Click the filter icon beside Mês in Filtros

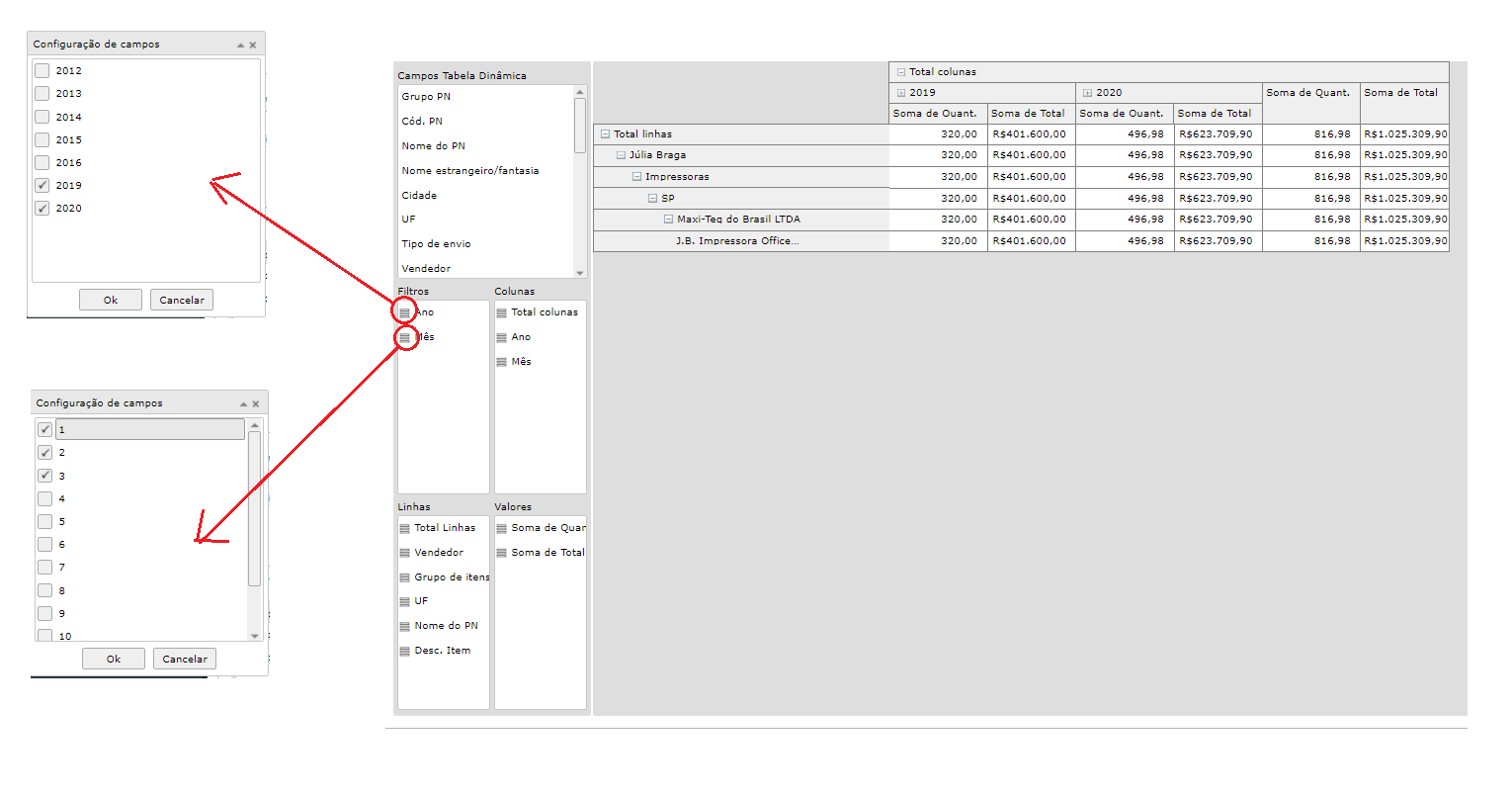(404, 337)
